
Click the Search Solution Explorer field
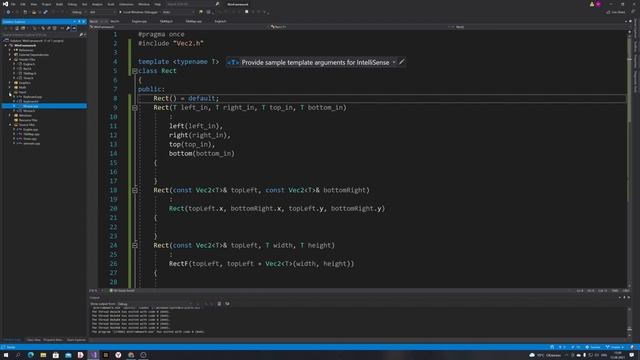[41, 35]
